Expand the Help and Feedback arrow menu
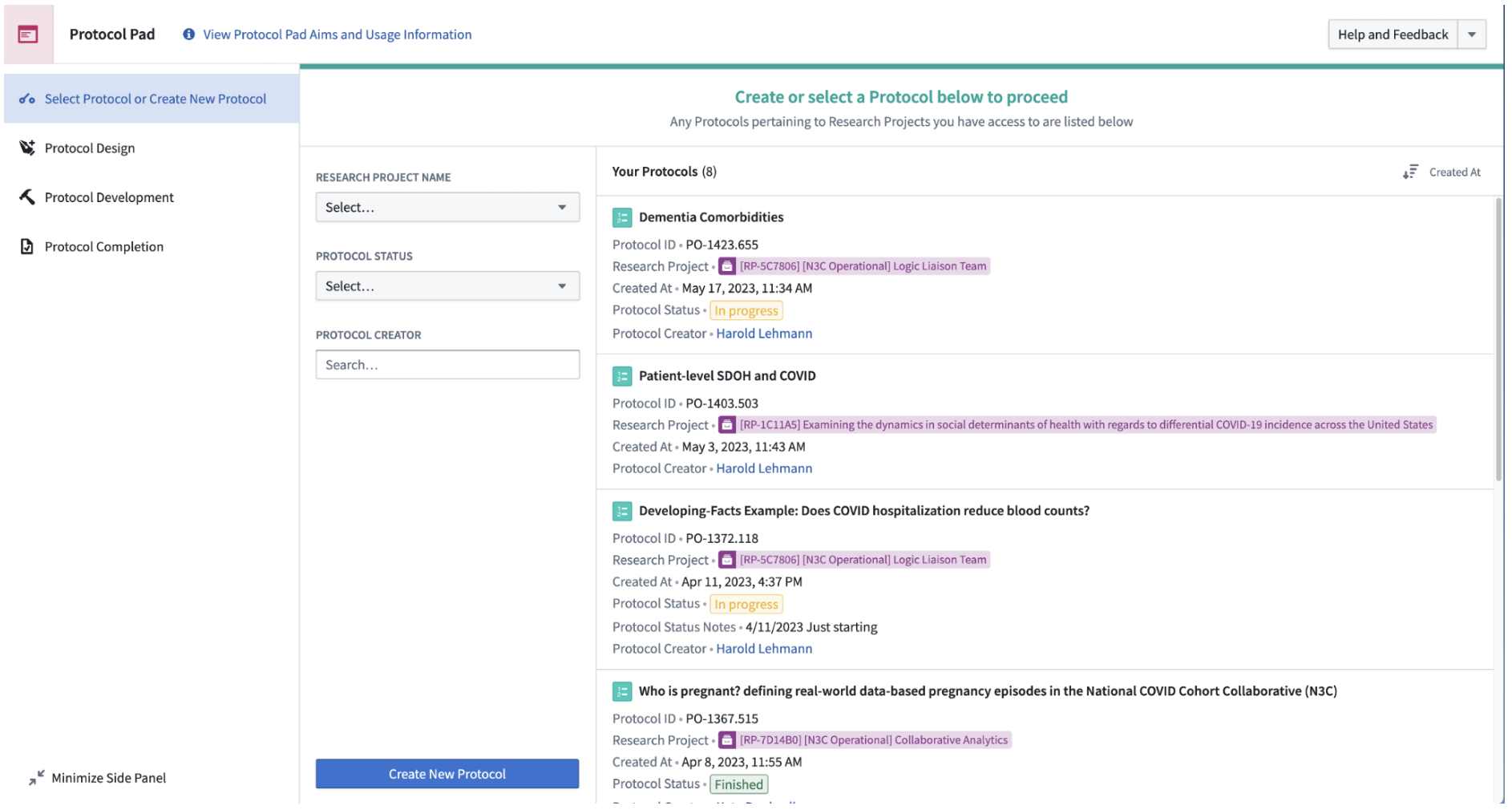 [x=1472, y=34]
